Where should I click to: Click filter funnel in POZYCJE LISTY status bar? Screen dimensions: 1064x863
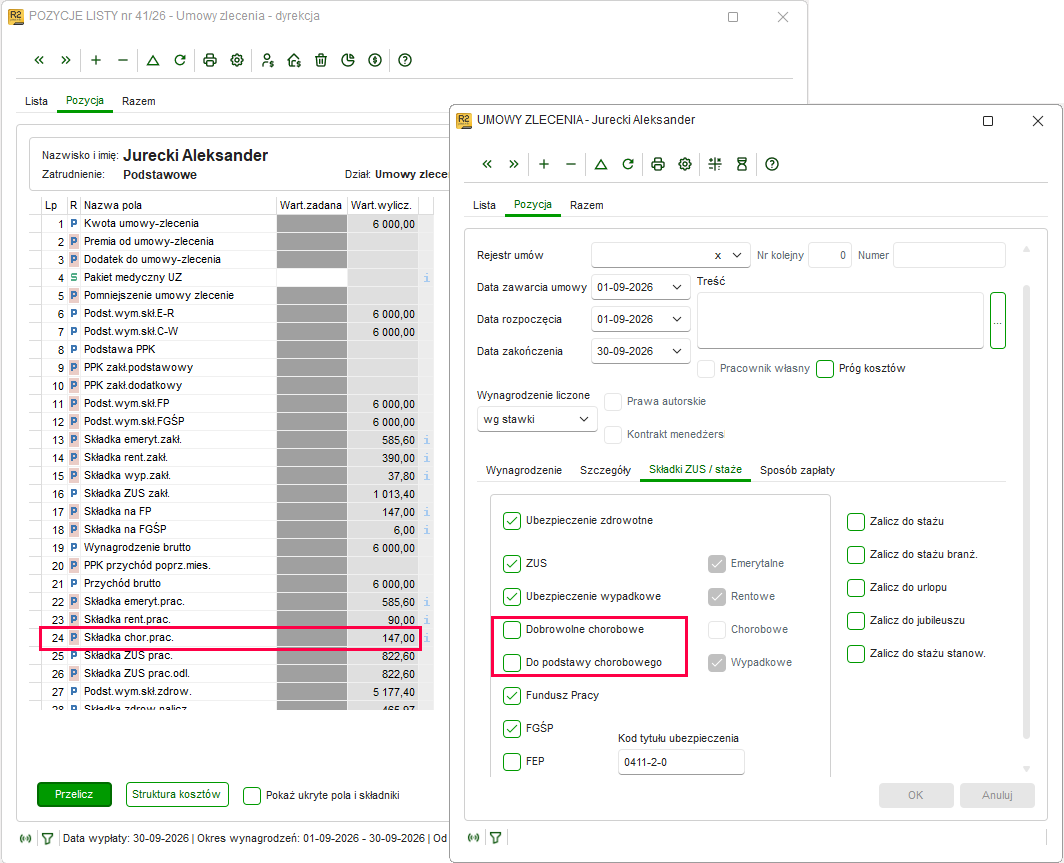48,839
